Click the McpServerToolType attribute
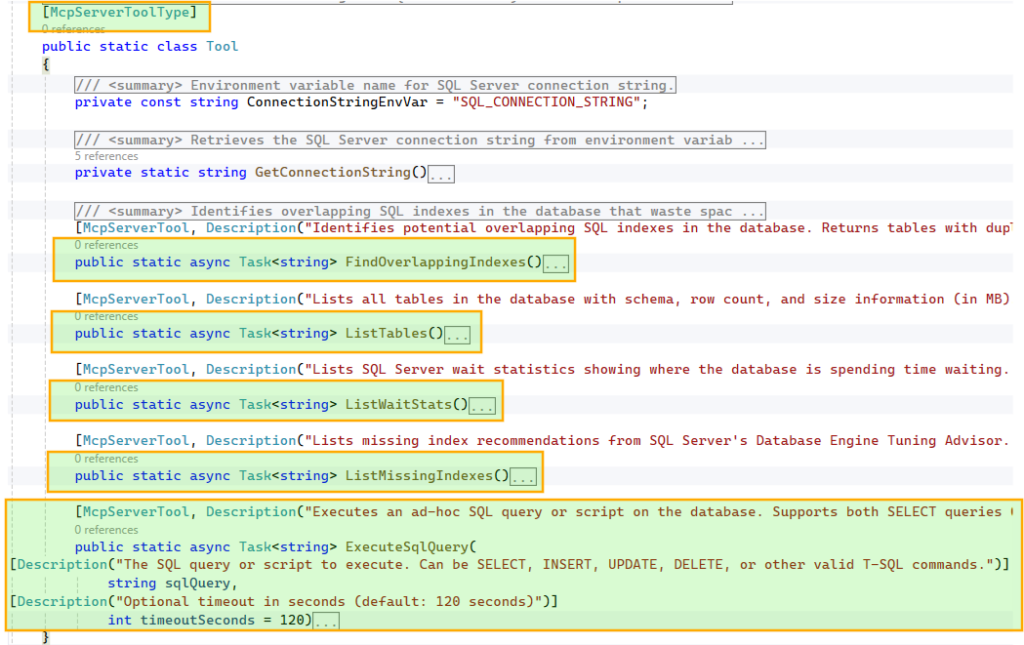Screen dimensions: 1024x645 coord(119,12)
